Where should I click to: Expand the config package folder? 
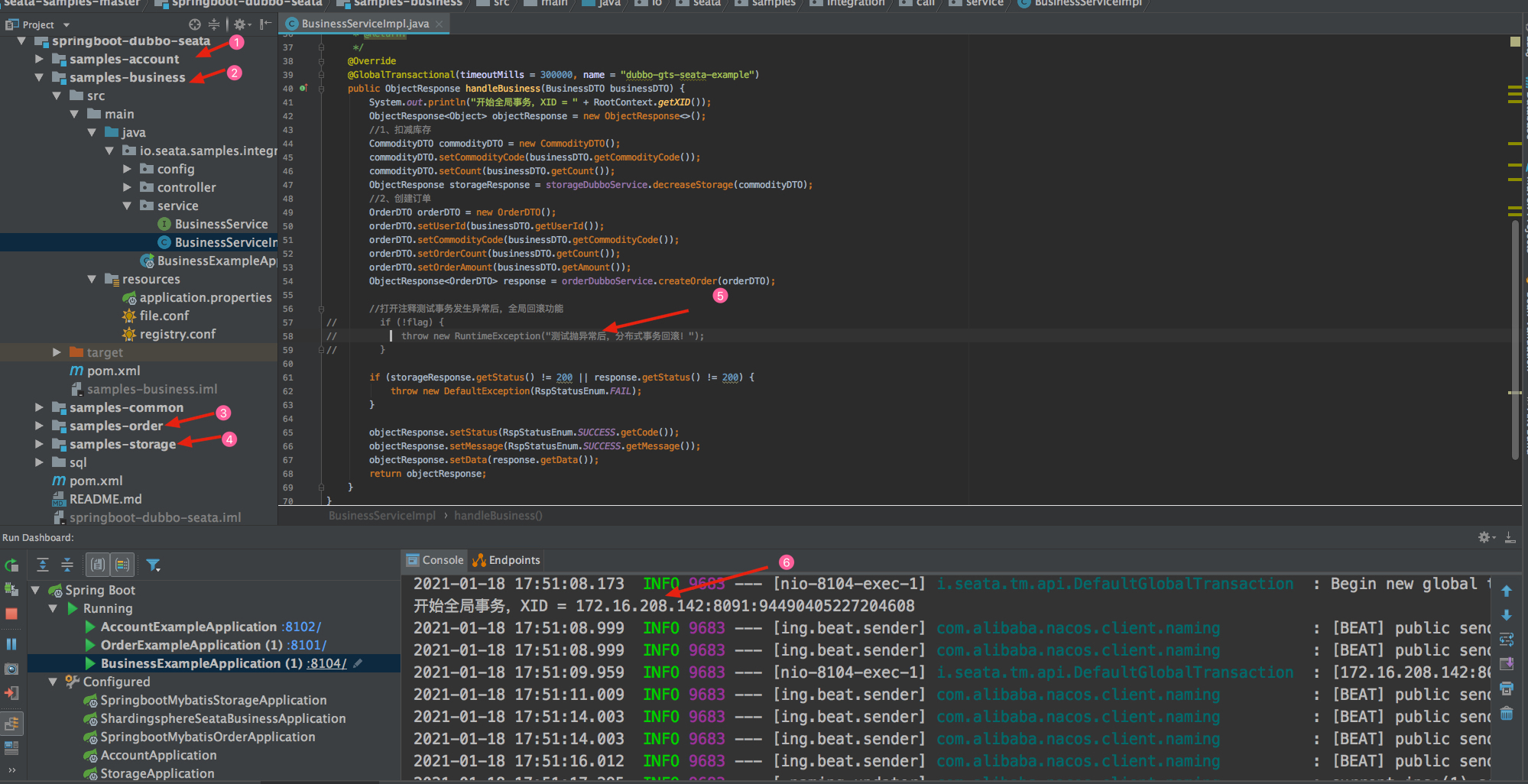pos(127,169)
